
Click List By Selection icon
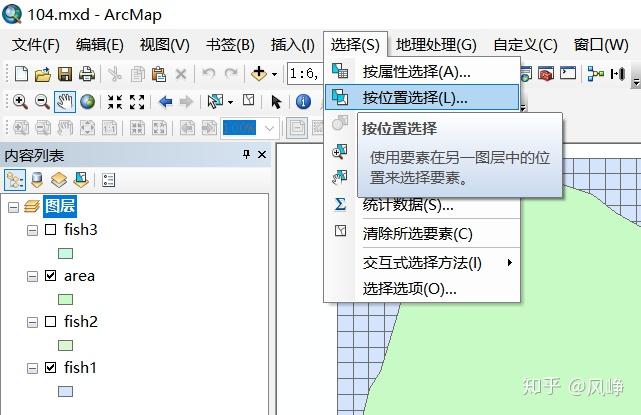pos(81,180)
